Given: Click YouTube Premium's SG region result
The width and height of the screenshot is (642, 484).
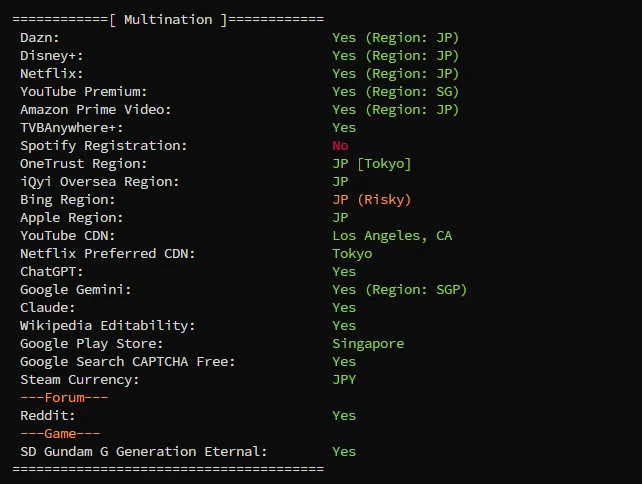Looking at the screenshot, I should click(x=395, y=91).
